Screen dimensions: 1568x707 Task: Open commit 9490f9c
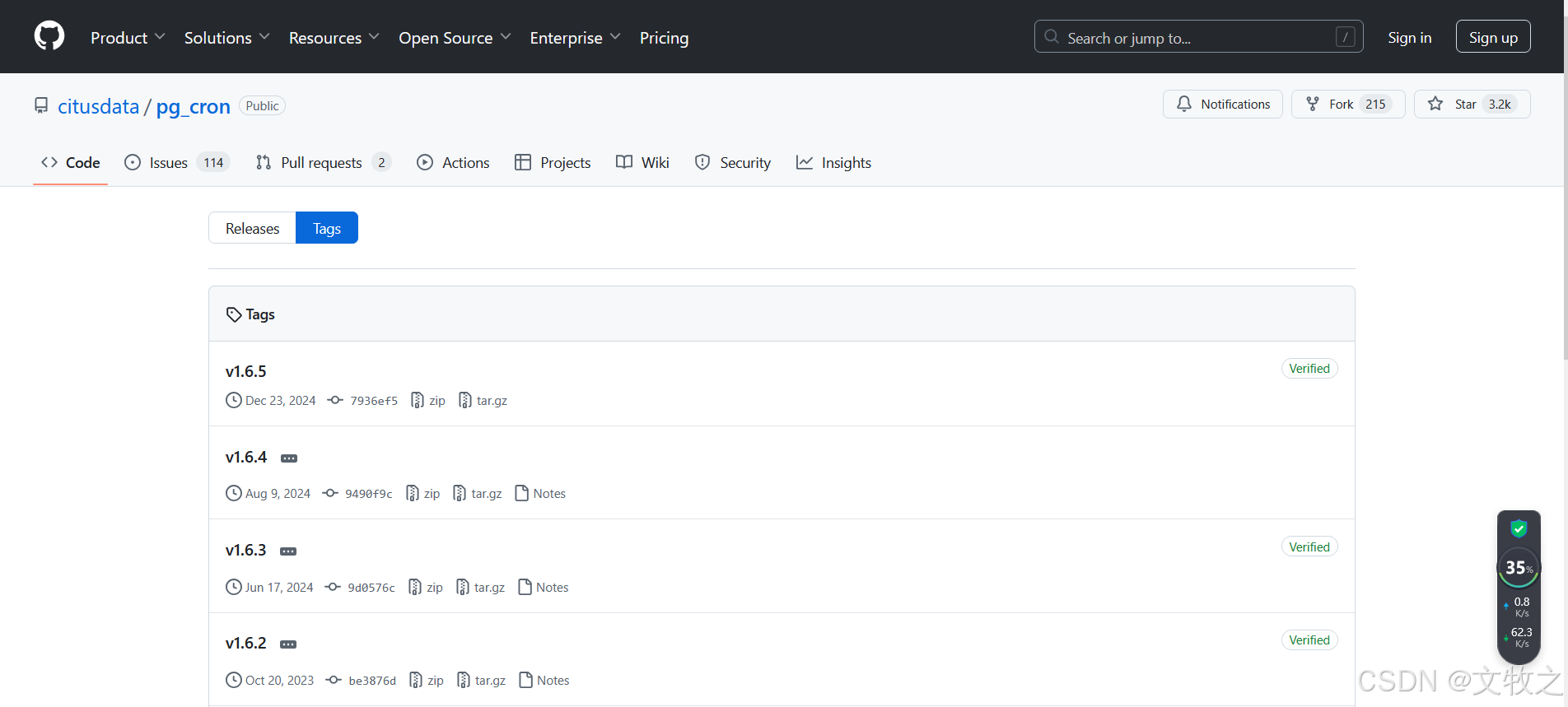(x=357, y=494)
